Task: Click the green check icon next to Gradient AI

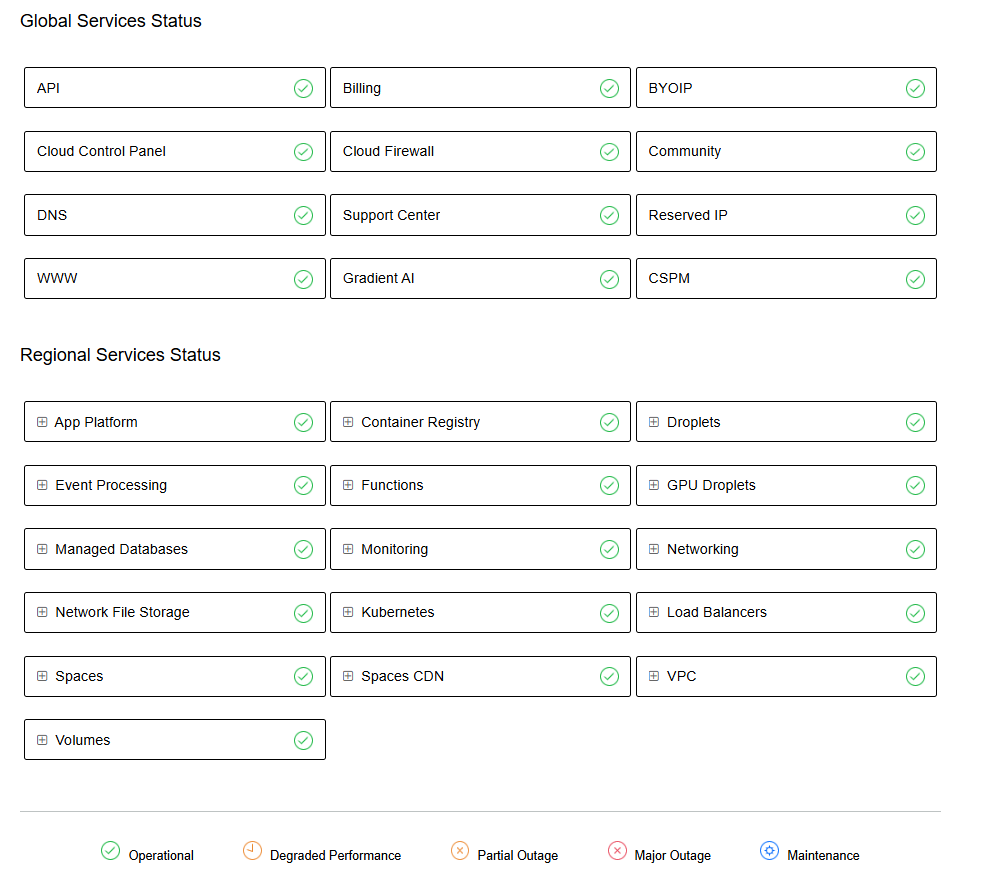Action: pyautogui.click(x=609, y=278)
